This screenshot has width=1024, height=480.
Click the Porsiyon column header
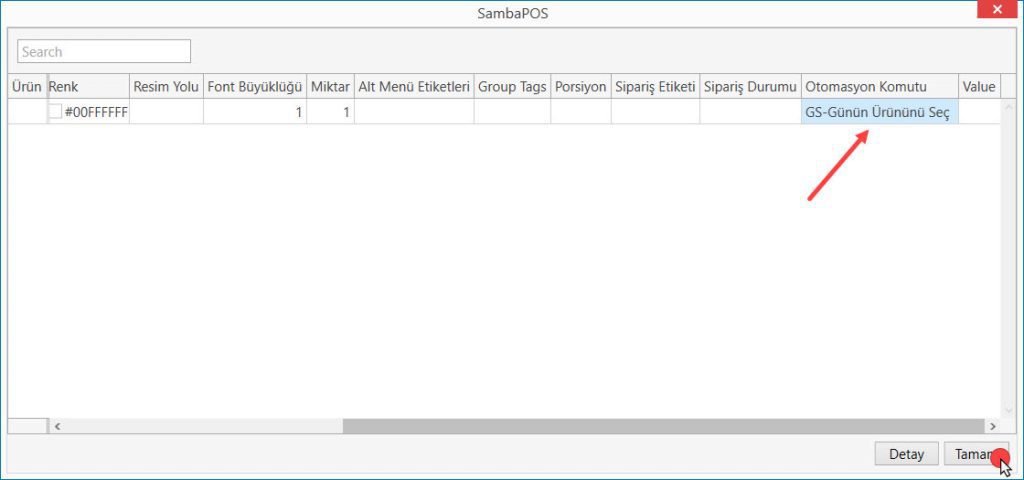(x=581, y=86)
